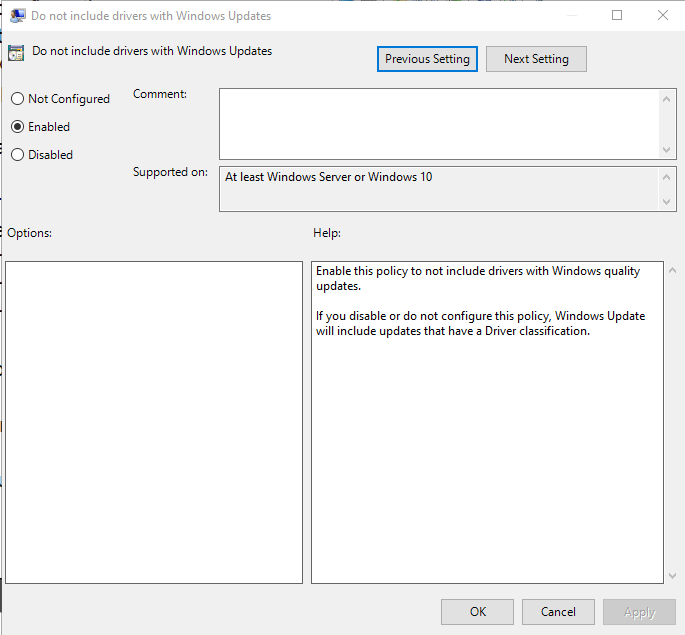685x635 pixels.
Task: Select the Not Configured radio button
Action: click(x=60, y=99)
